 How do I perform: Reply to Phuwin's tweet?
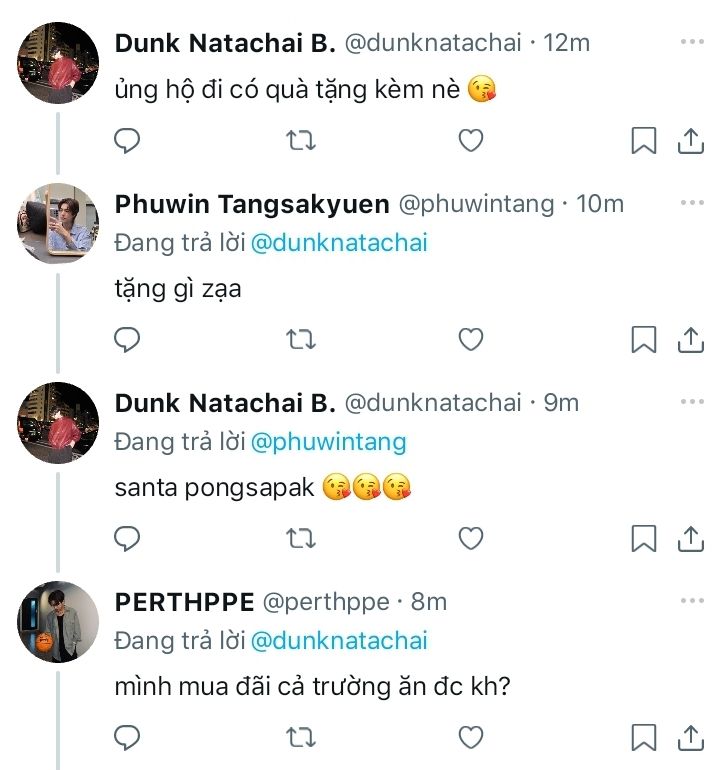(127, 340)
